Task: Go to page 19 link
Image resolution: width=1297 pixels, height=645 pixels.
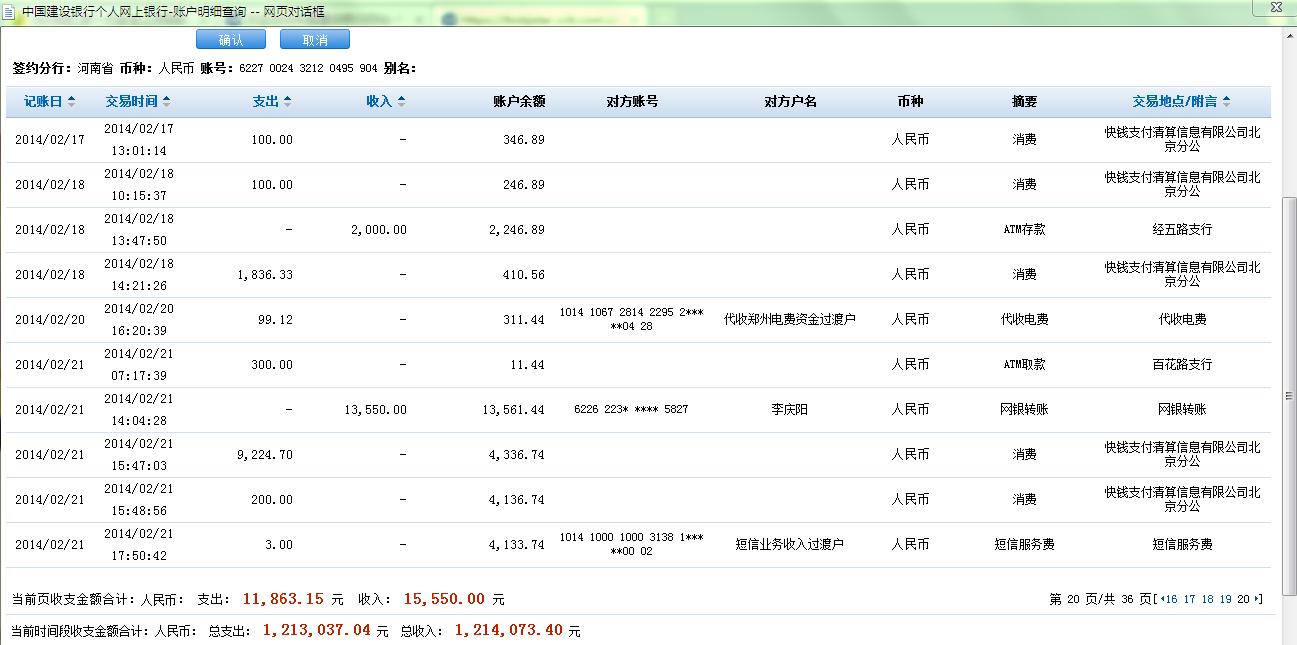Action: (1225, 600)
